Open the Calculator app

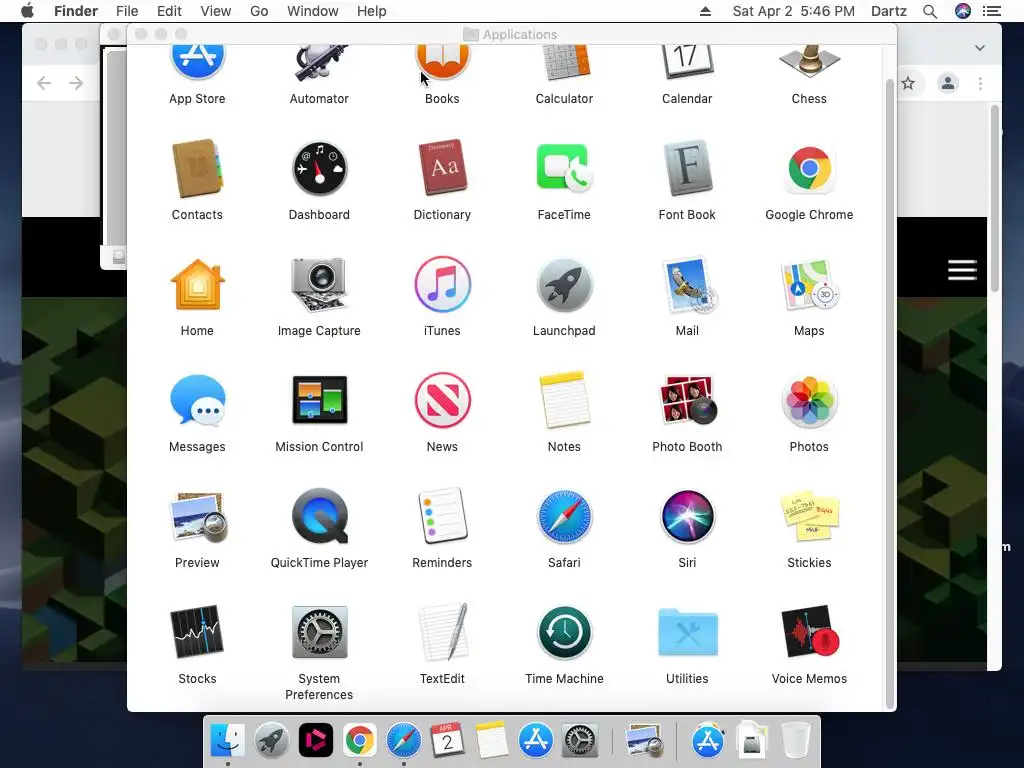[564, 63]
